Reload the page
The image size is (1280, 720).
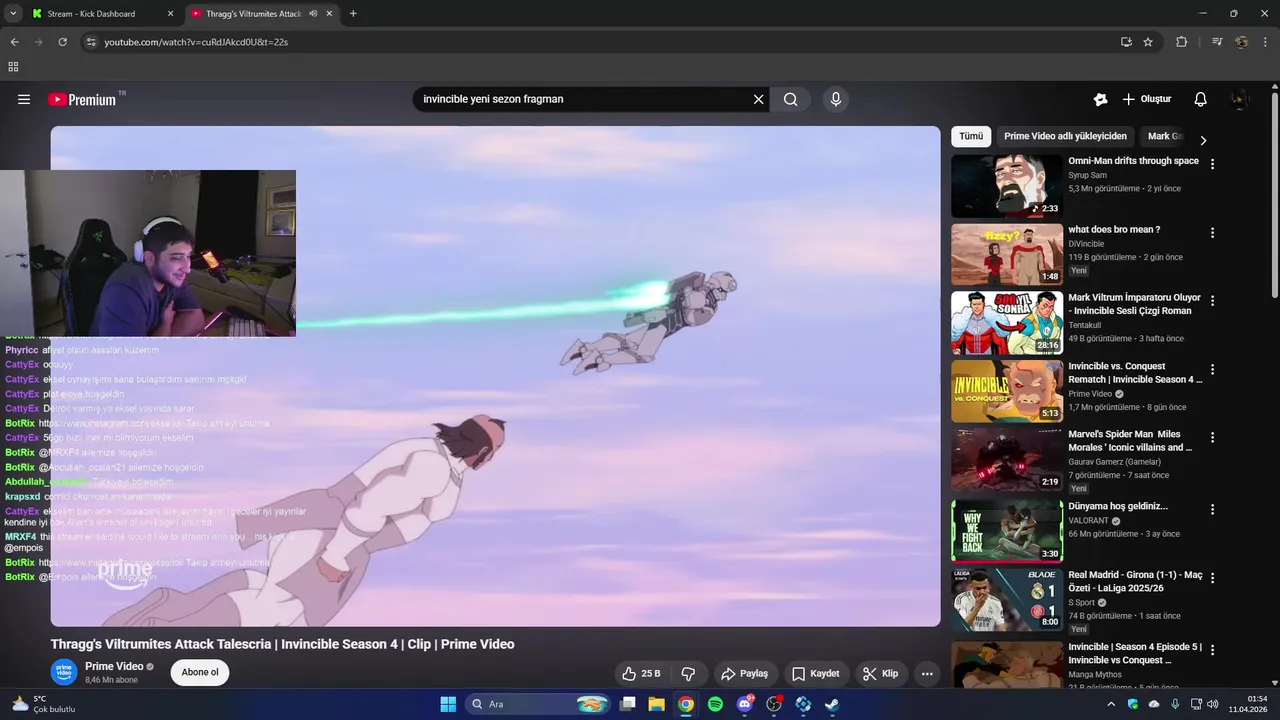(x=62, y=42)
